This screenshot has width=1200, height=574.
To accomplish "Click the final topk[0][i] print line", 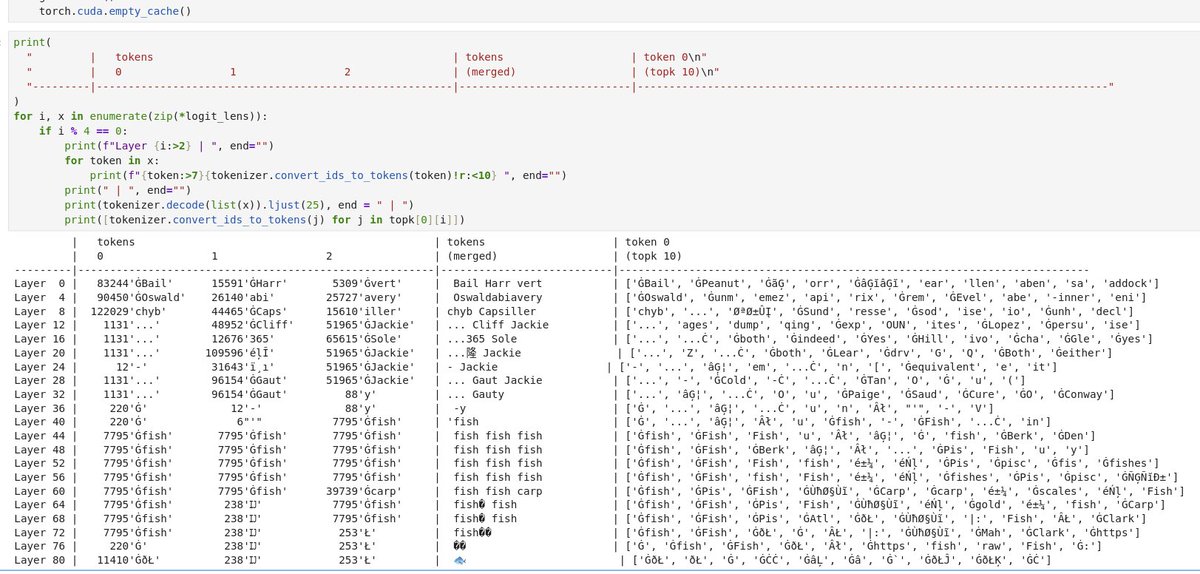I will [x=265, y=219].
